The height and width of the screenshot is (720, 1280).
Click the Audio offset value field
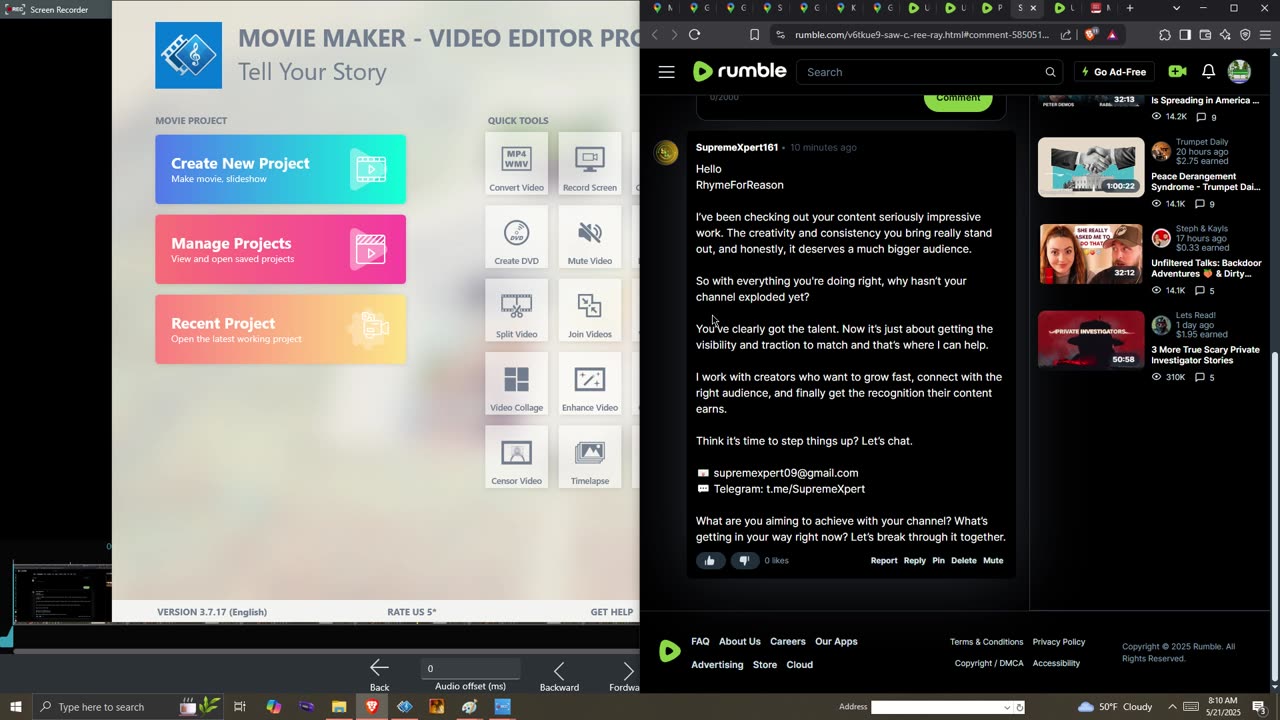tap(472, 669)
